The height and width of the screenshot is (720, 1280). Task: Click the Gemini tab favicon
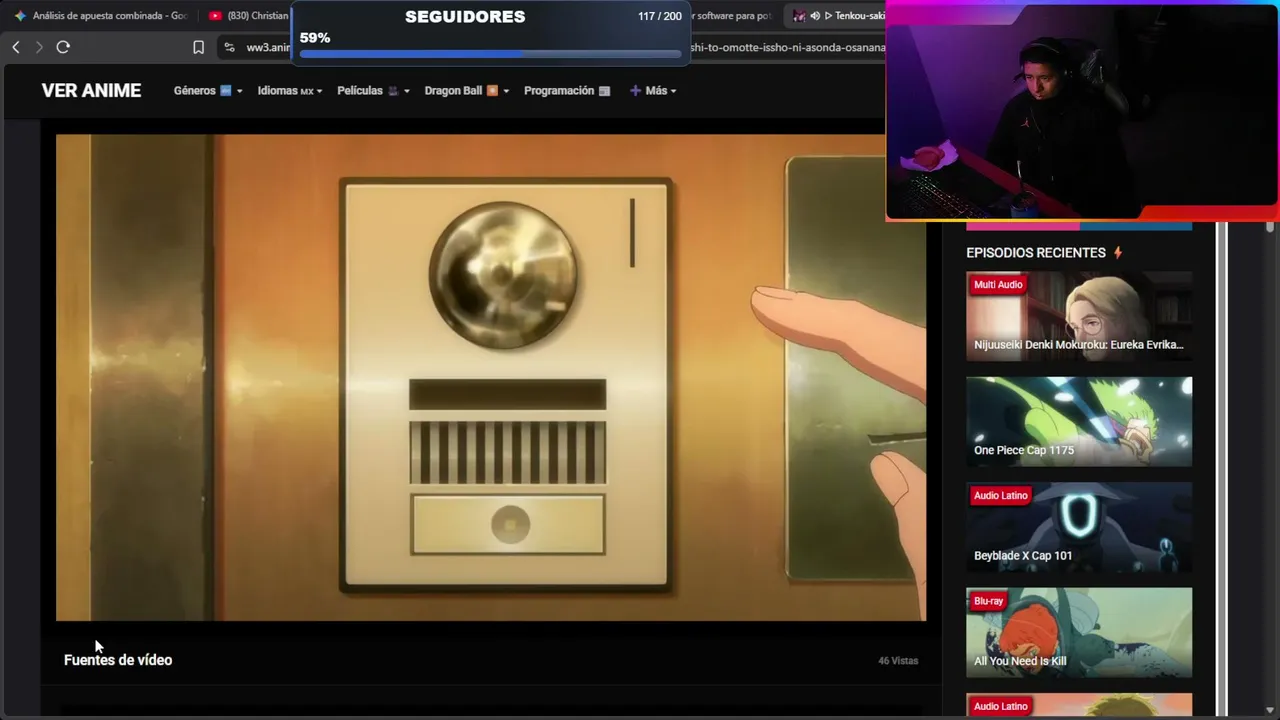[x=20, y=16]
